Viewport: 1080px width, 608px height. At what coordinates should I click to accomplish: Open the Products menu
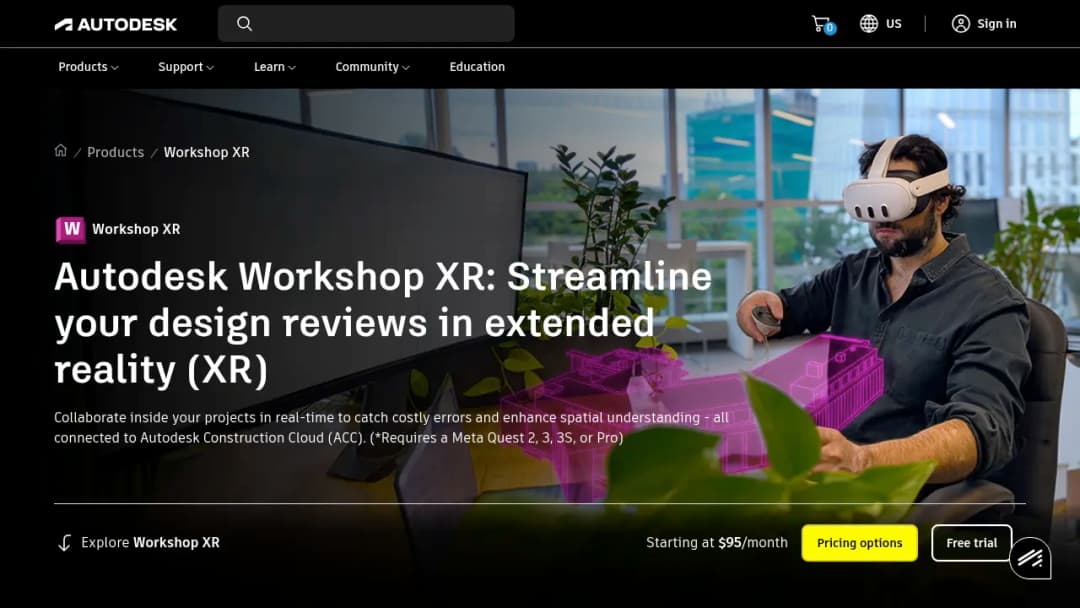pyautogui.click(x=88, y=67)
